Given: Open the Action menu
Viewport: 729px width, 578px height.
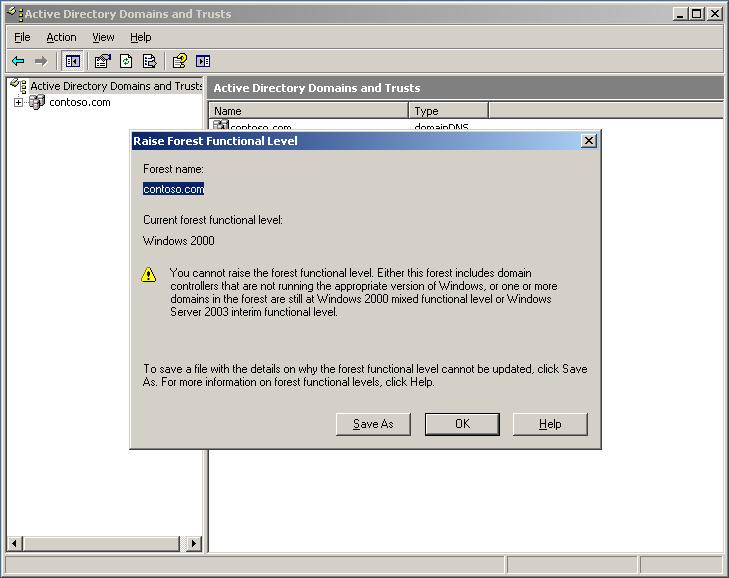Looking at the screenshot, I should [x=61, y=37].
